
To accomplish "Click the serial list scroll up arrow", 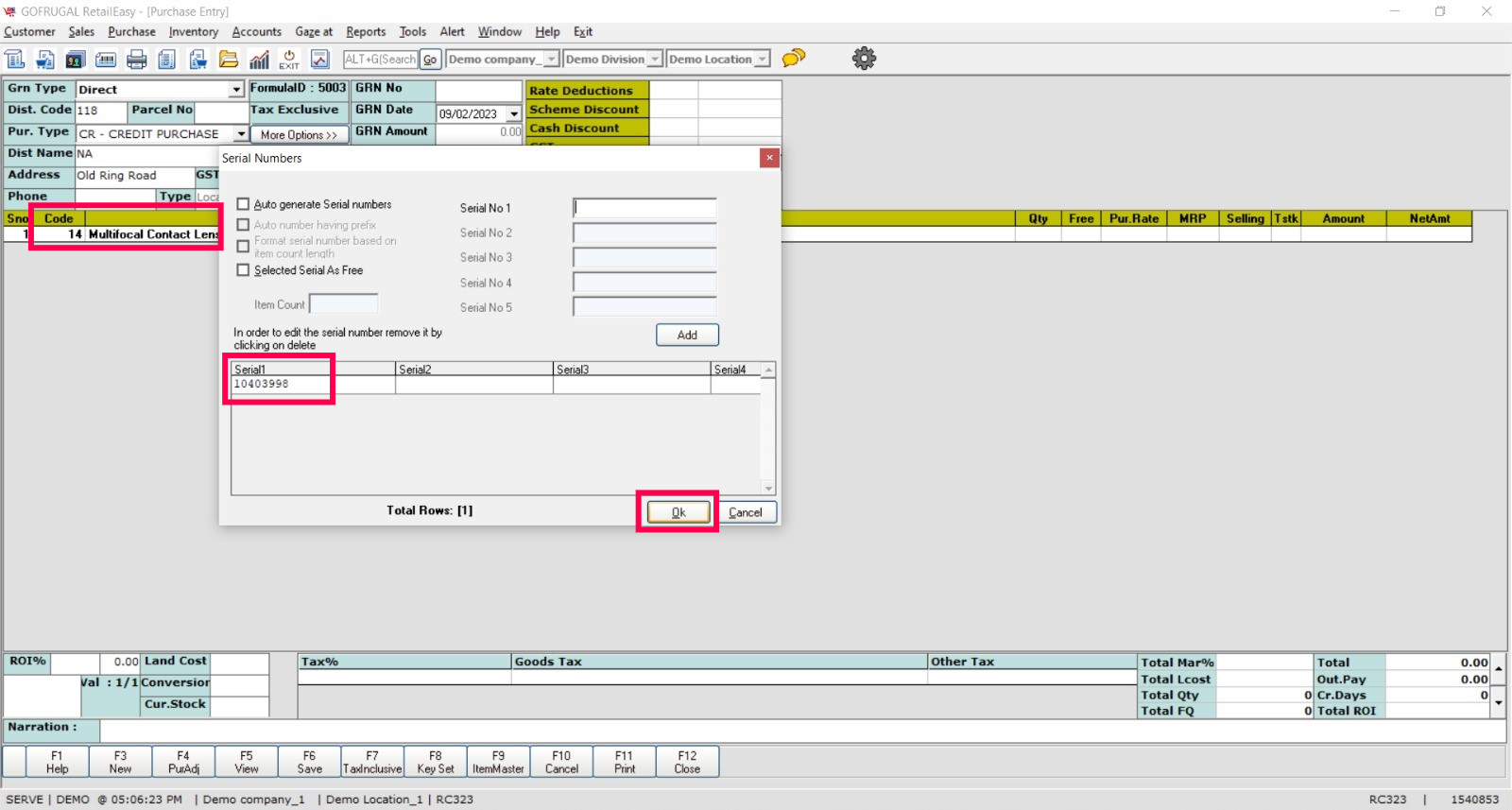I will click(x=768, y=371).
